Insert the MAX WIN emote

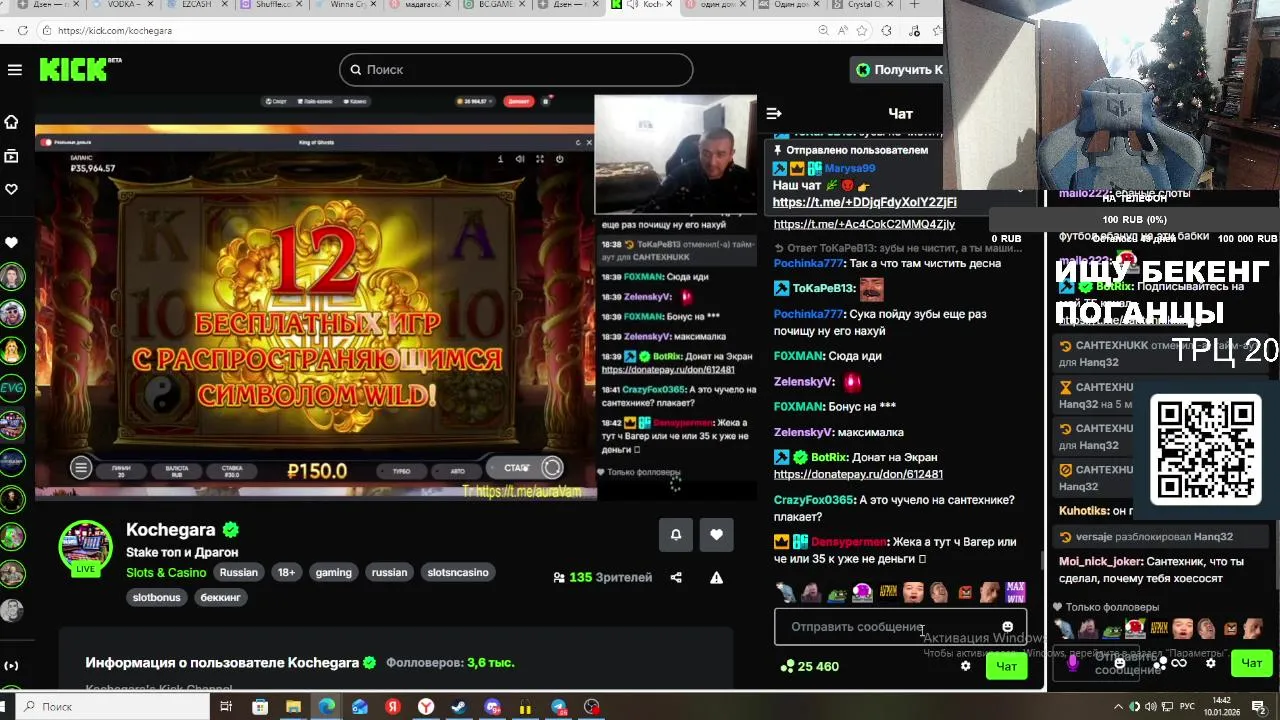(1015, 593)
